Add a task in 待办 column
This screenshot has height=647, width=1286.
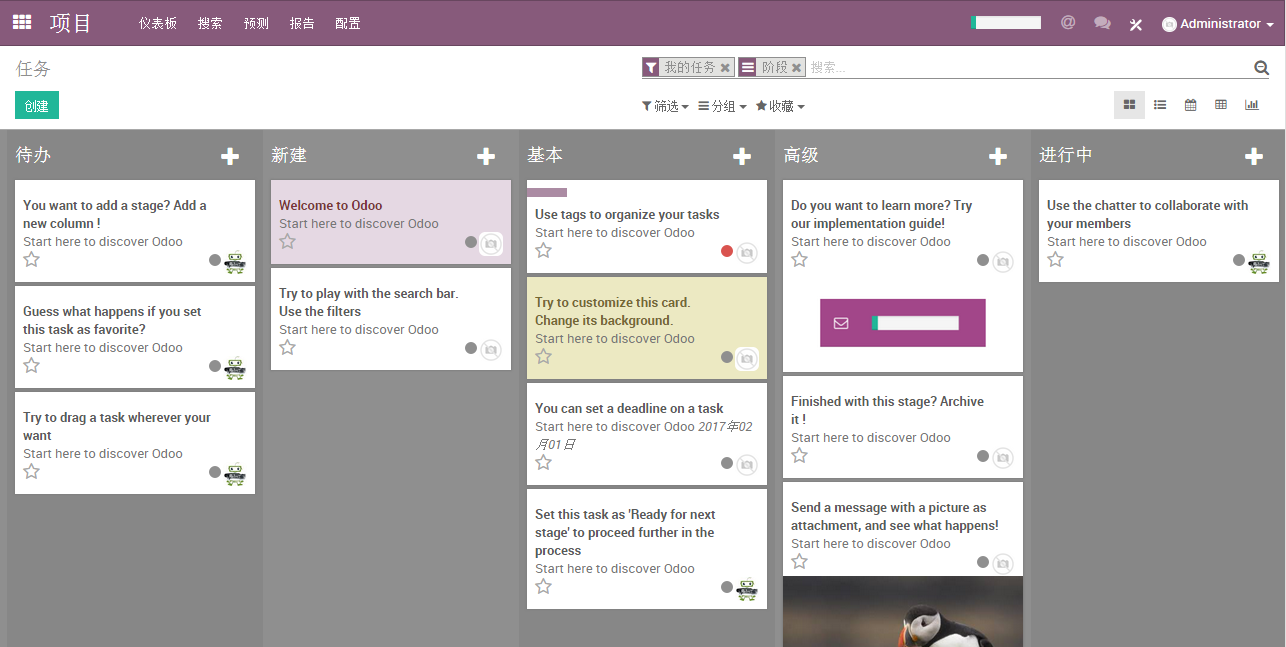click(230, 156)
